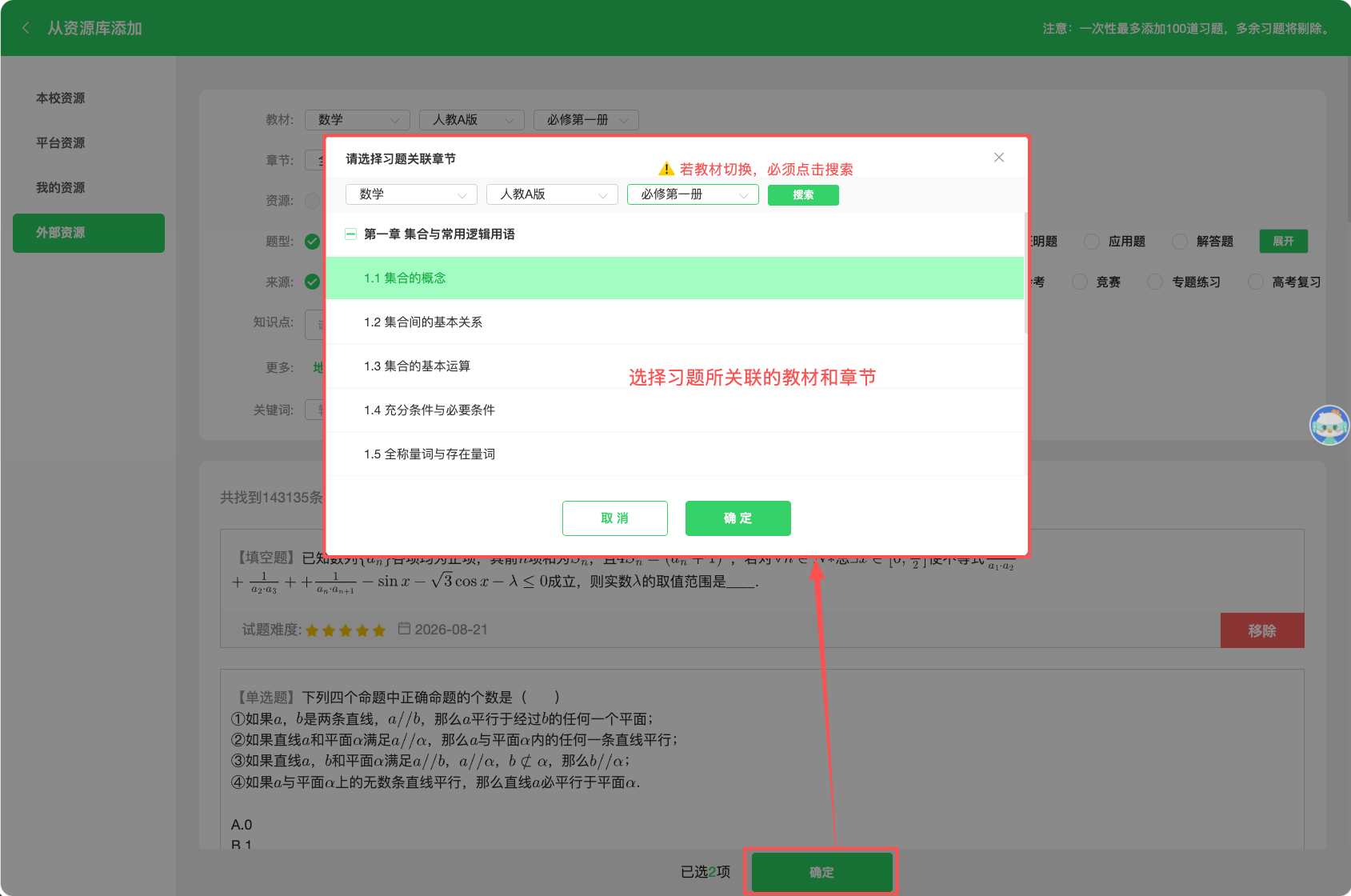This screenshot has height=896, width=1351.
Task: Click 移除 on the 填空题 question
Action: point(1262,630)
